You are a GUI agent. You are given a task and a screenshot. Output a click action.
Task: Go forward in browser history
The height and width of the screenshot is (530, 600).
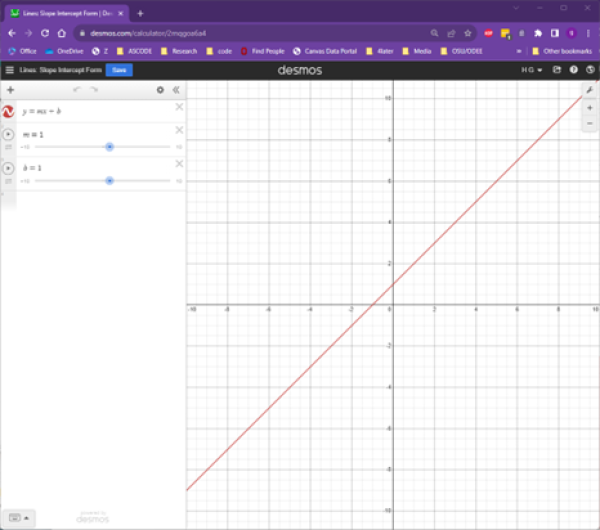tap(28, 33)
